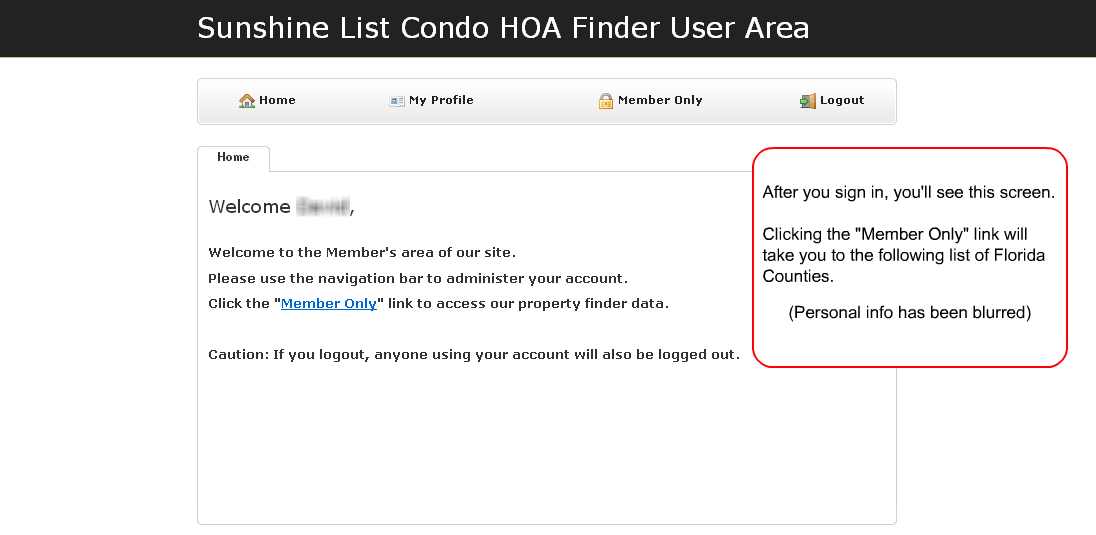The width and height of the screenshot is (1096, 535).
Task: Follow the blue underlined "Member Only" hyperlink
Action: [329, 304]
